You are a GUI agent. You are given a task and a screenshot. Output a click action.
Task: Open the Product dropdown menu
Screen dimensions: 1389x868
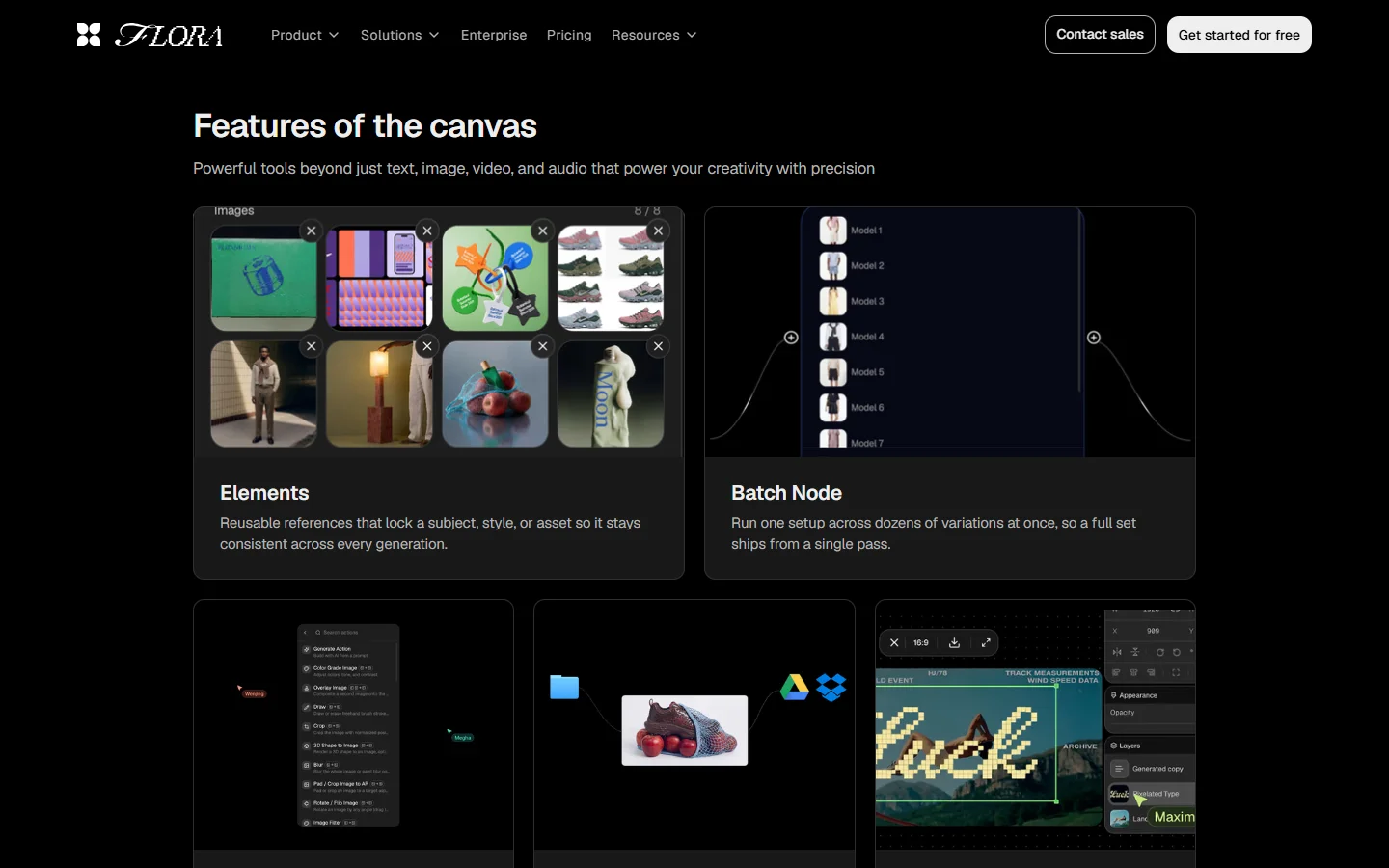pos(305,35)
